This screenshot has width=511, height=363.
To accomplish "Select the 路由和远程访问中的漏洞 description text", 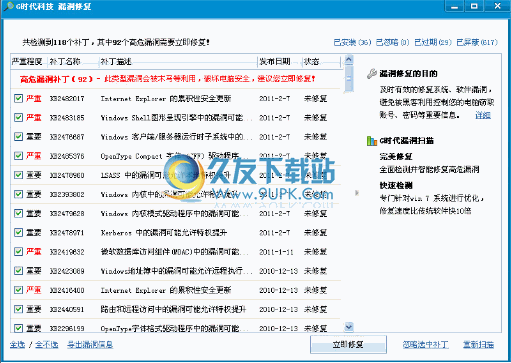I will click(x=173, y=309).
